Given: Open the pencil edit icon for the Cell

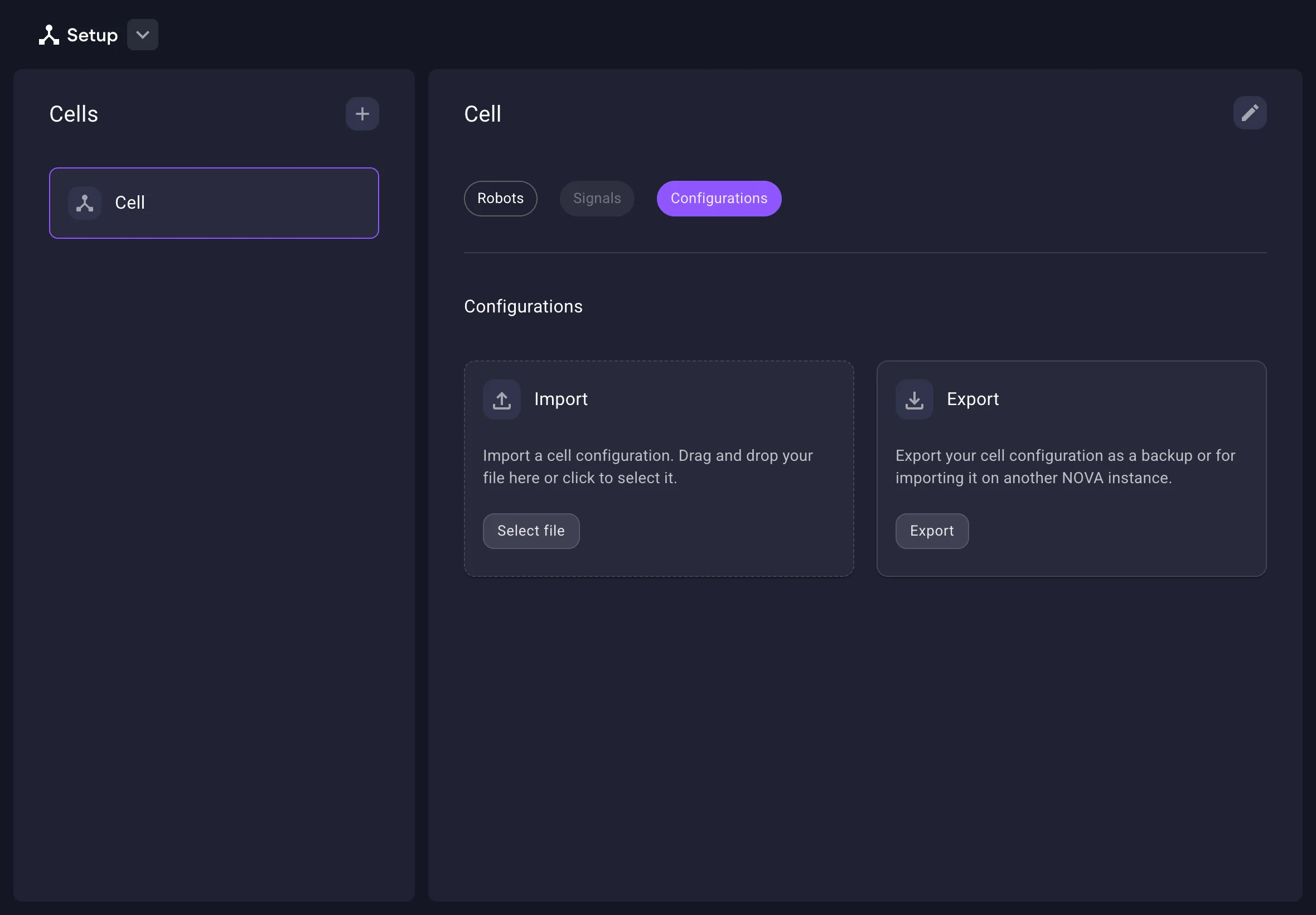Looking at the screenshot, I should (1250, 113).
